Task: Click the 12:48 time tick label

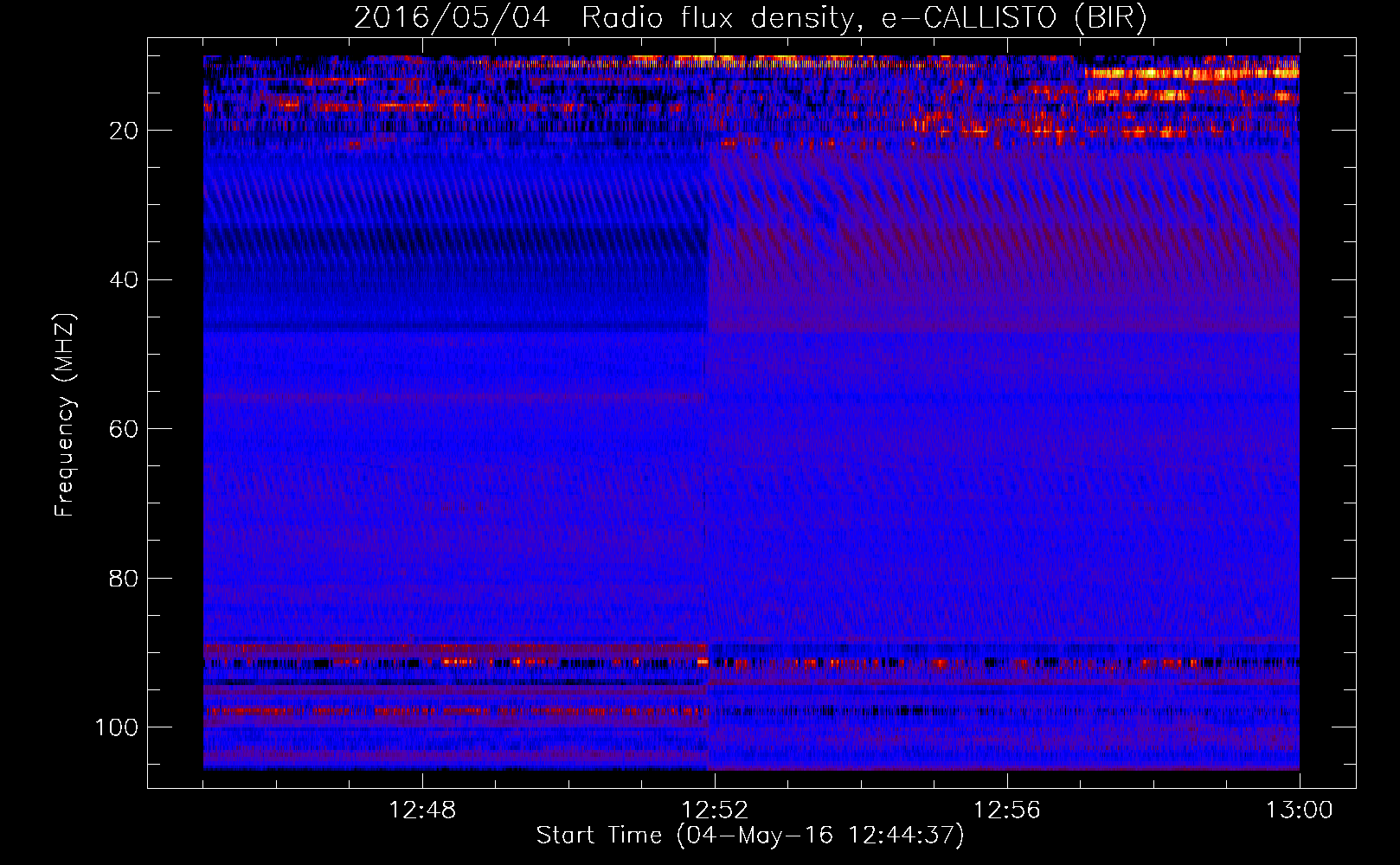Action: 422,811
